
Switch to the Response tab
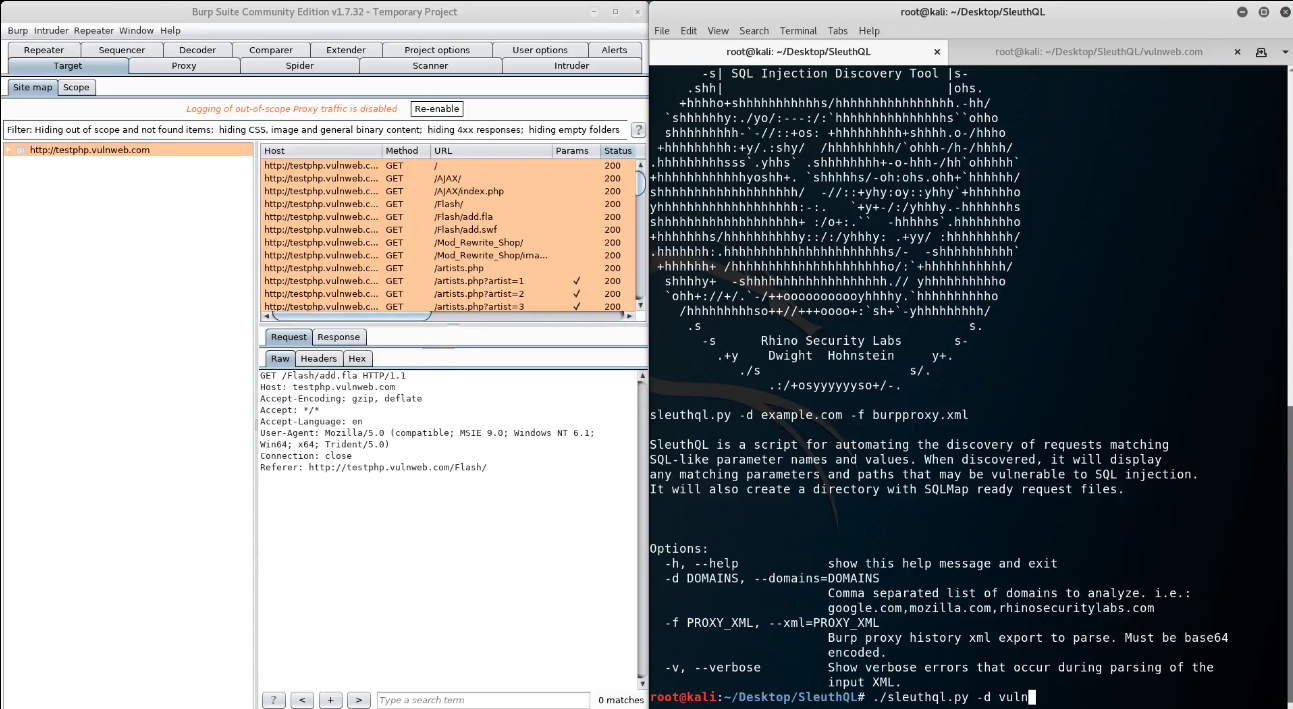point(338,337)
